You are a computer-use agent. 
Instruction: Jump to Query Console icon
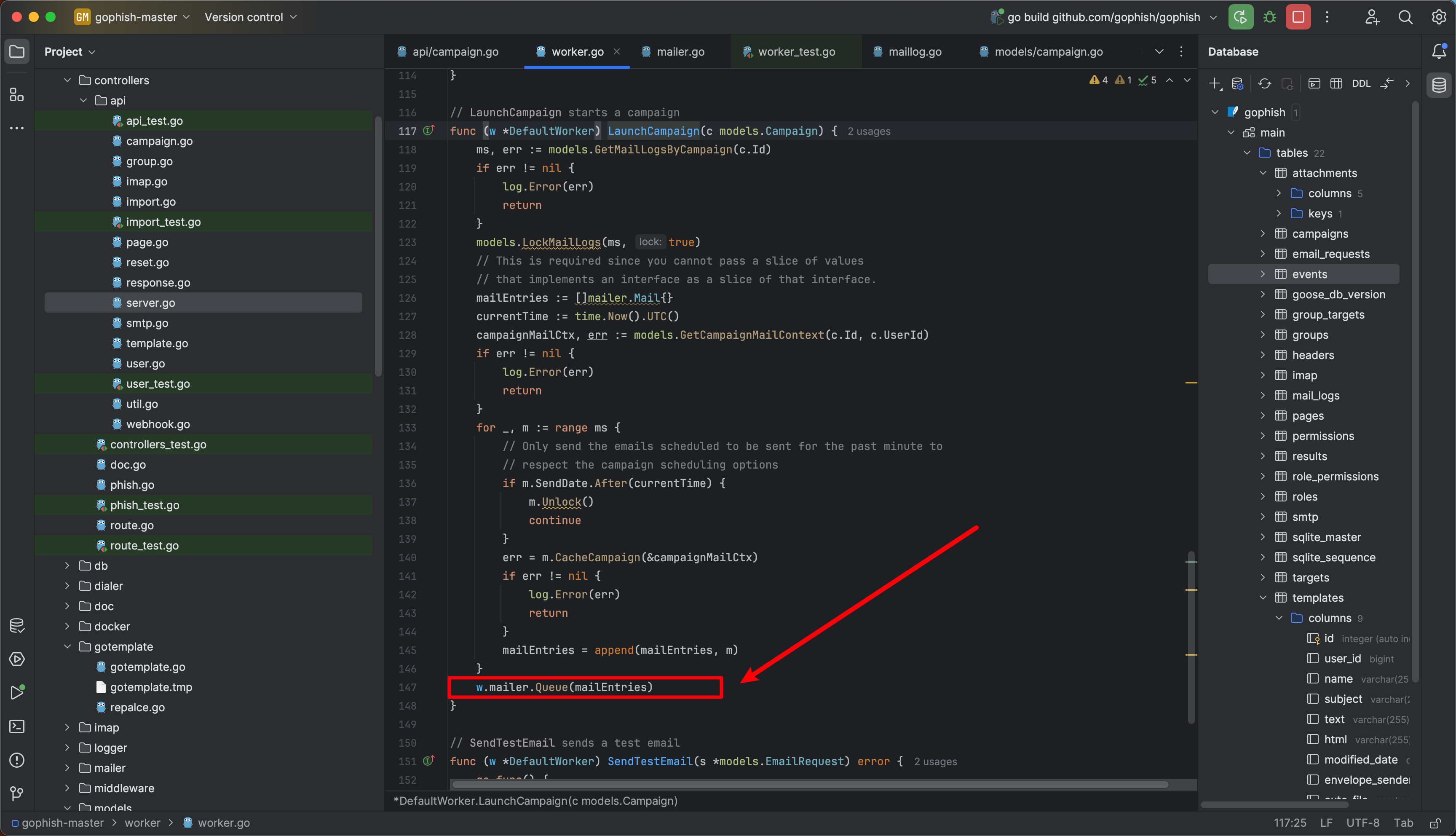1314,84
